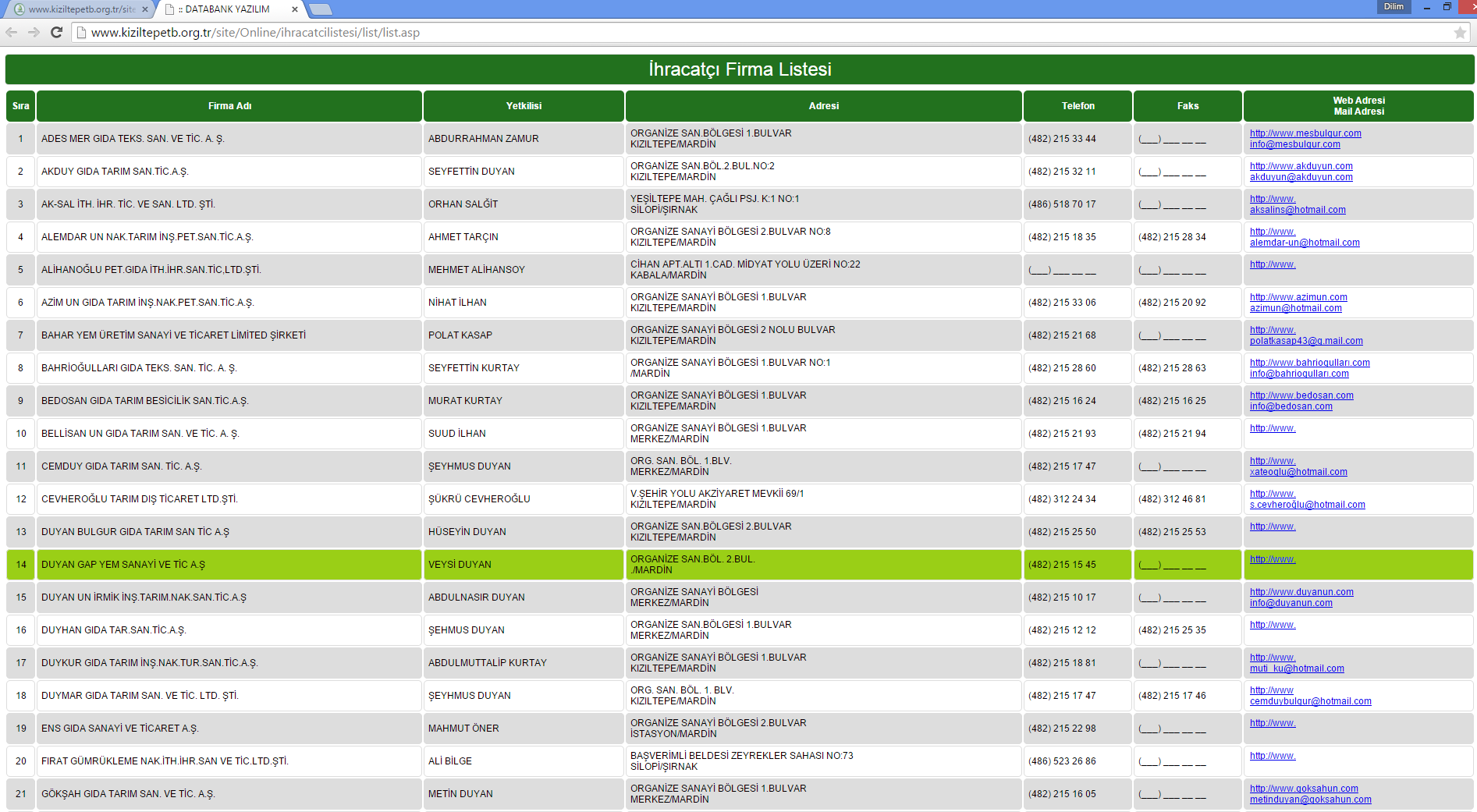
Task: Email info@mesbulgur.com
Action: 1295,144
